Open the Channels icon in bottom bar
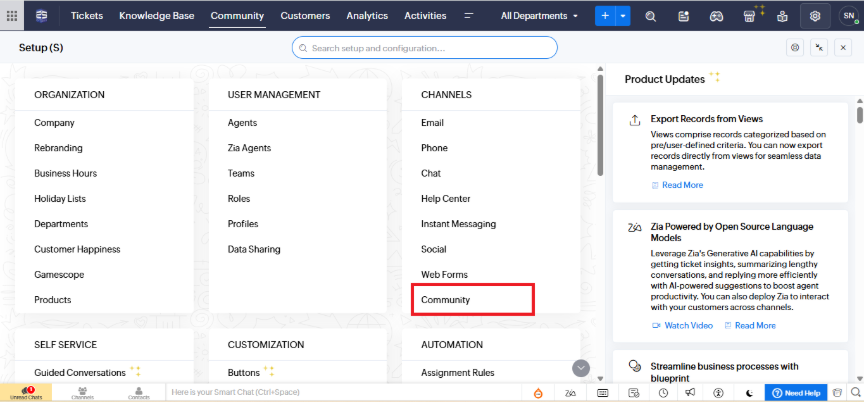 [x=83, y=392]
